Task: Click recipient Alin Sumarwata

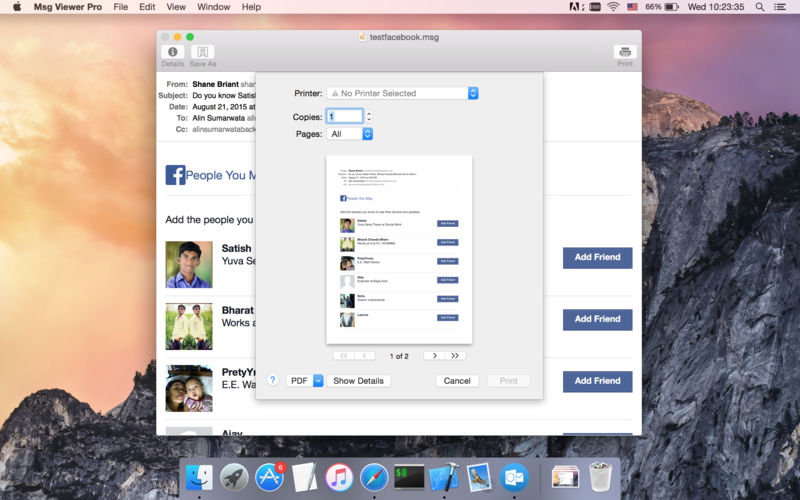Action: (218, 118)
